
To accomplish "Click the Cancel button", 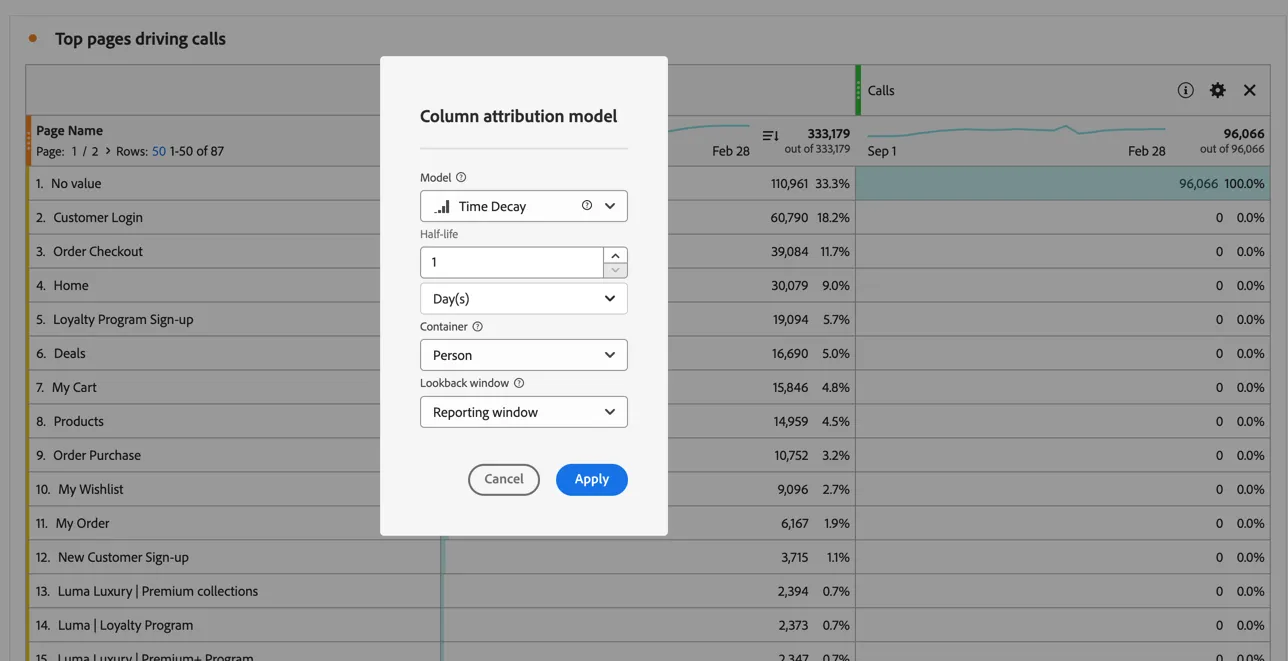I will point(504,479).
